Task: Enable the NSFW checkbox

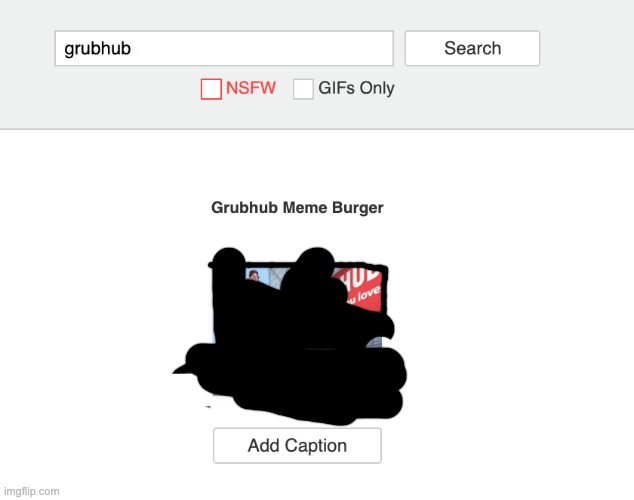Action: (211, 89)
